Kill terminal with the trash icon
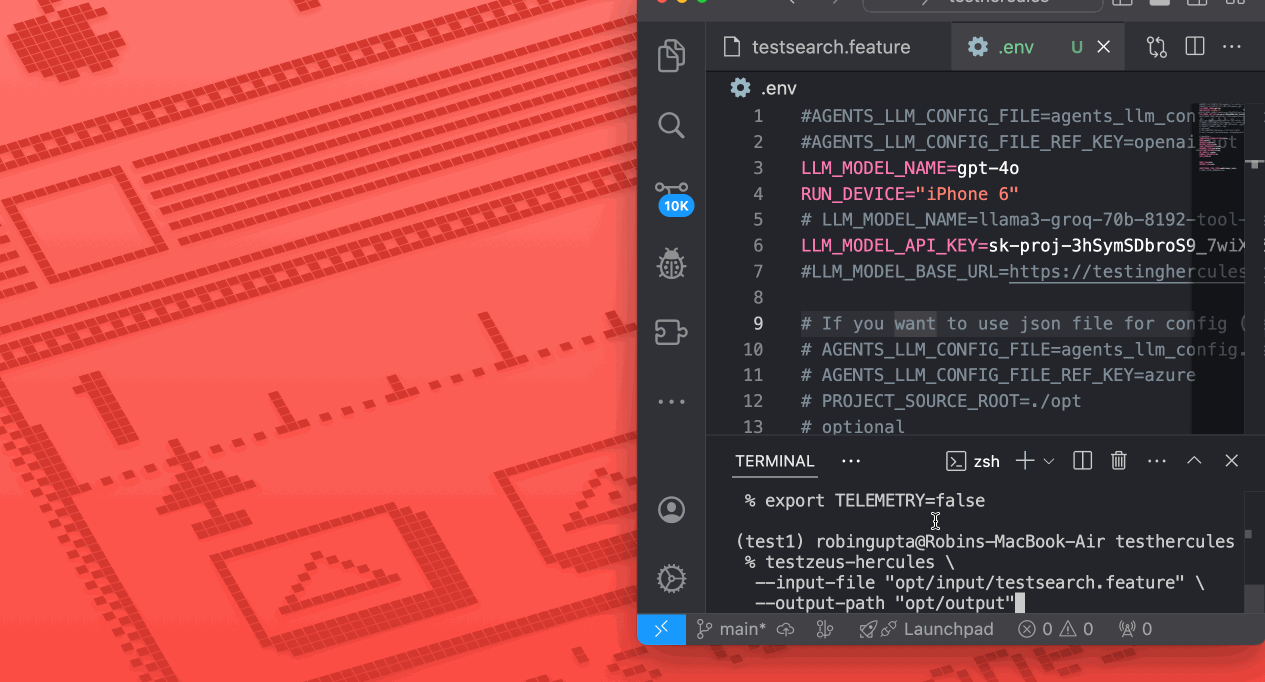 tap(1119, 461)
